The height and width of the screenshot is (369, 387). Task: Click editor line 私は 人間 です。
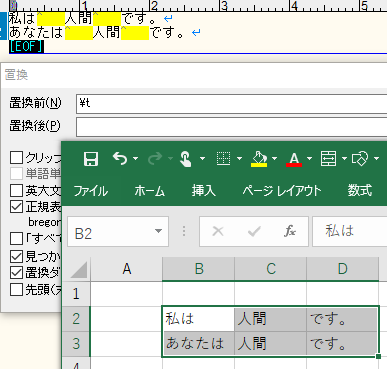[x=83, y=18]
